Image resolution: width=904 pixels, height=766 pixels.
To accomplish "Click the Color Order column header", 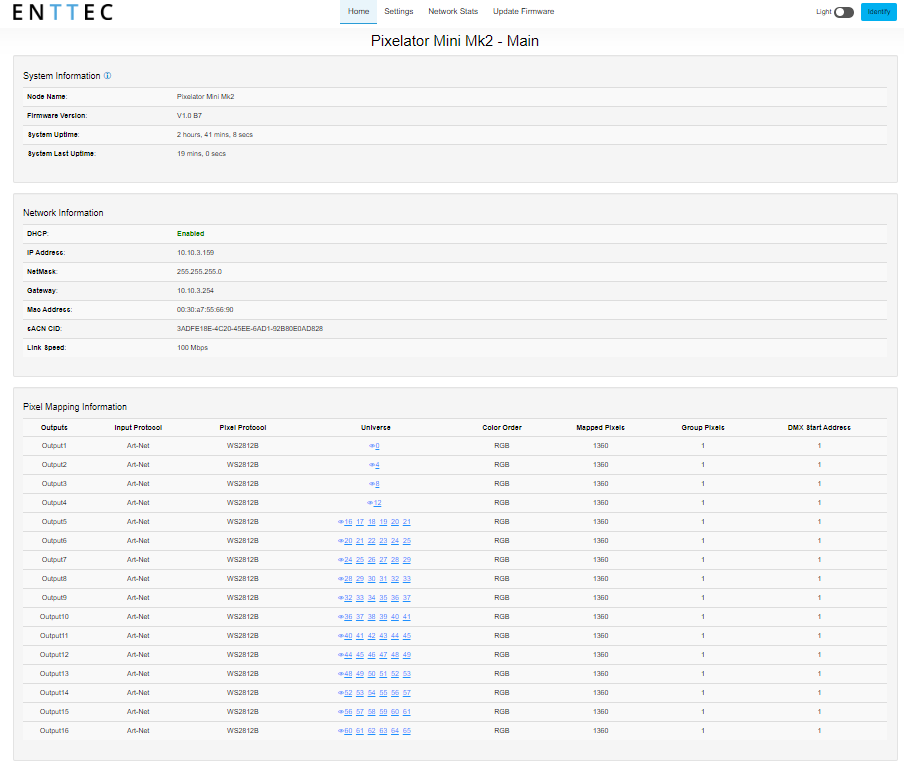I will pyautogui.click(x=502, y=428).
